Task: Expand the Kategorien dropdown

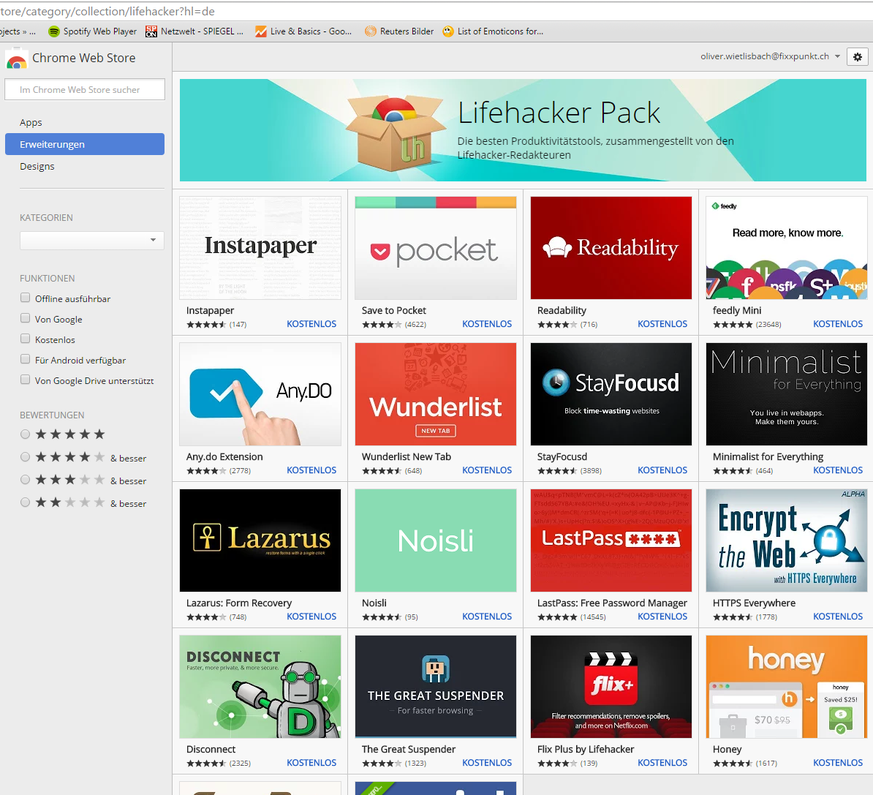Action: coord(91,240)
